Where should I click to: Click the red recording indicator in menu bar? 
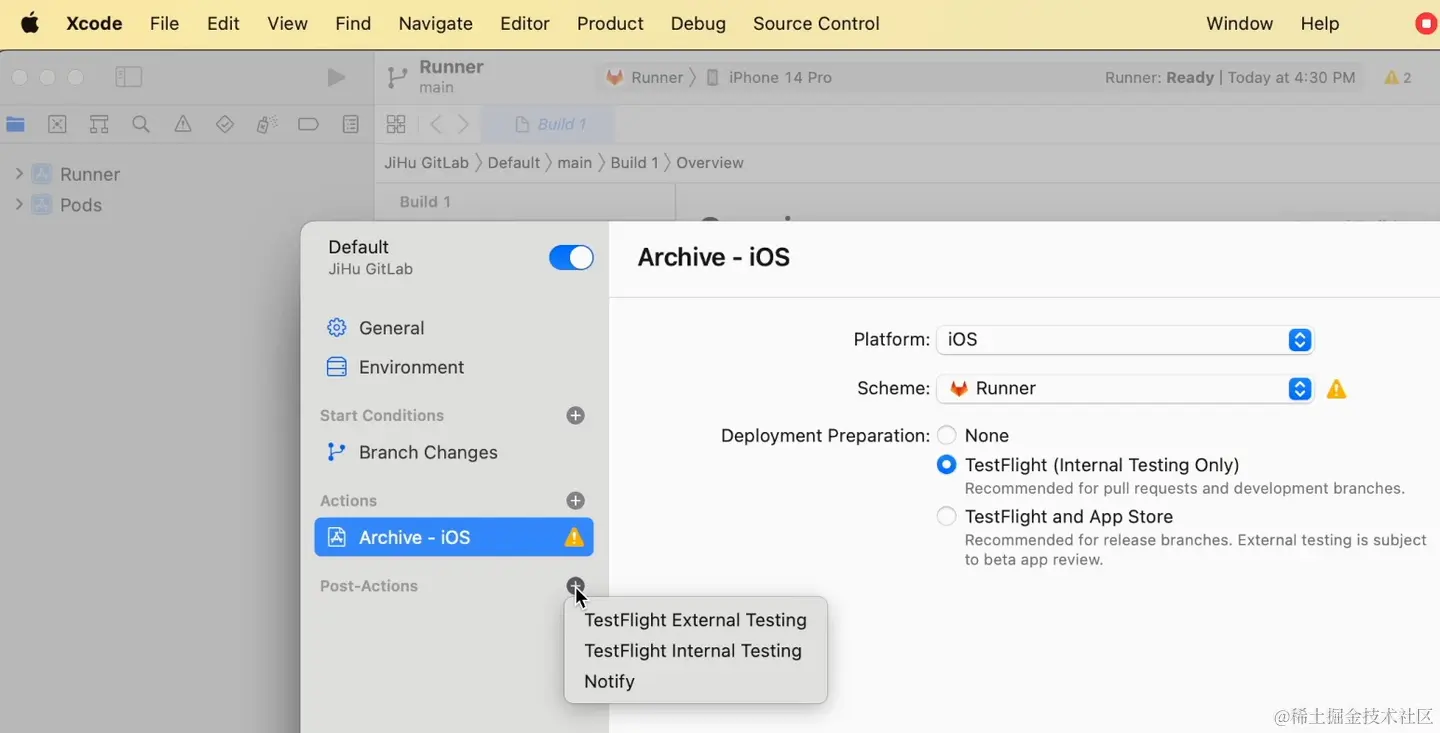(1427, 24)
